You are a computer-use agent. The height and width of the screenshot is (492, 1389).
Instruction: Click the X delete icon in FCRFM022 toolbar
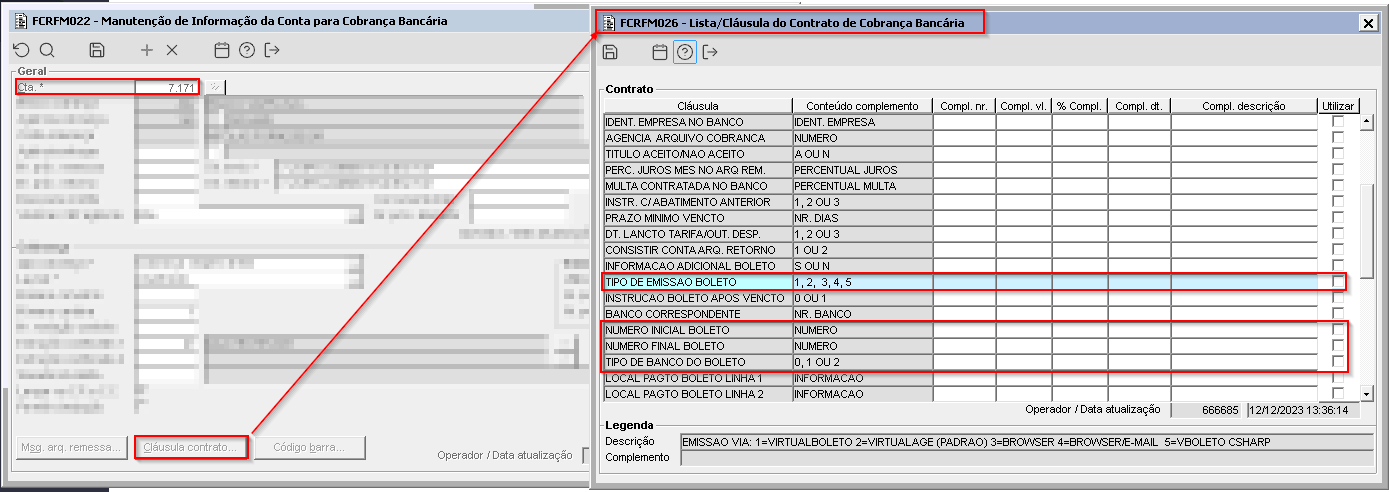(x=172, y=50)
